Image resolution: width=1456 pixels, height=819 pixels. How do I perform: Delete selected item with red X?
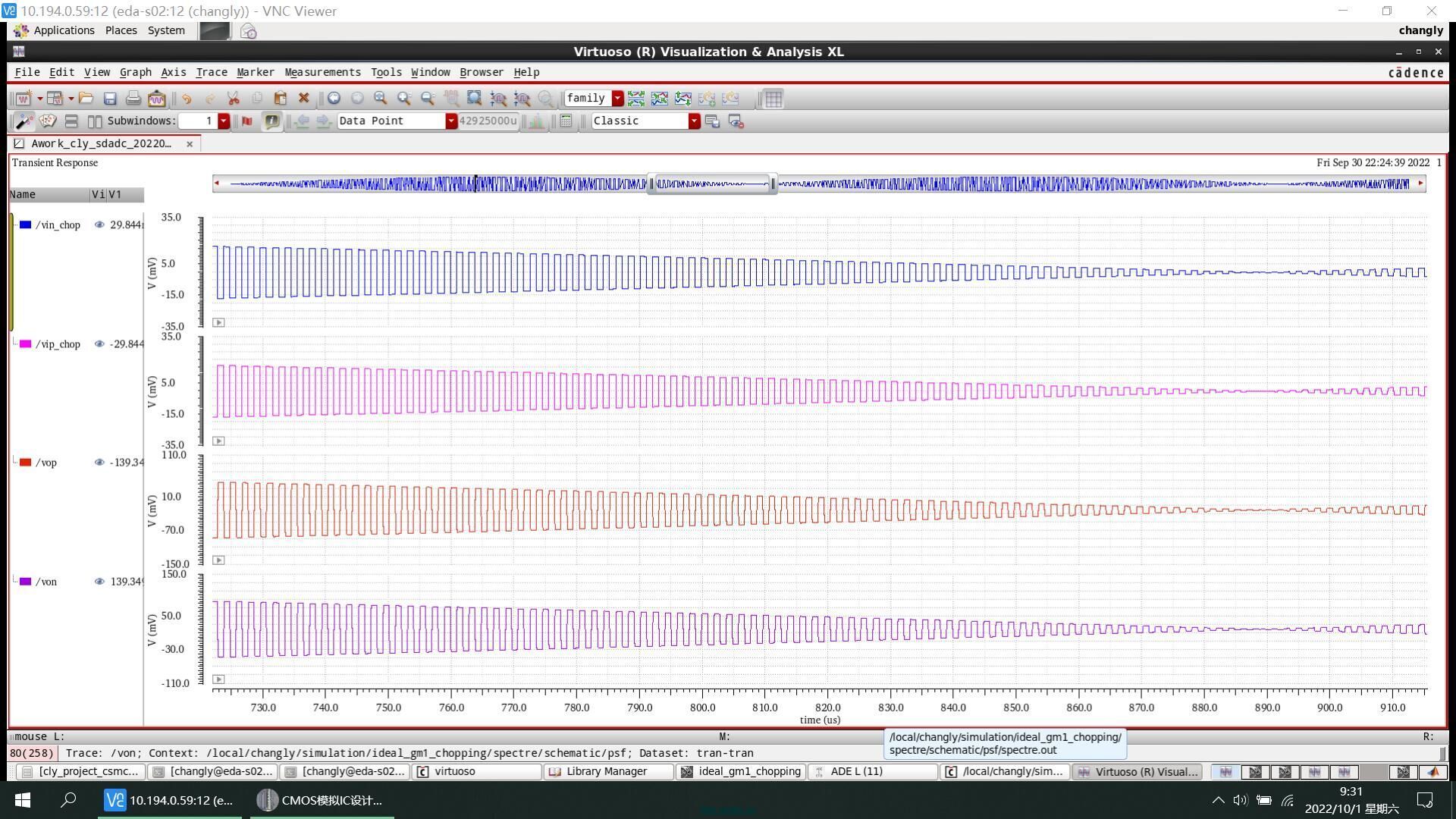coord(304,99)
